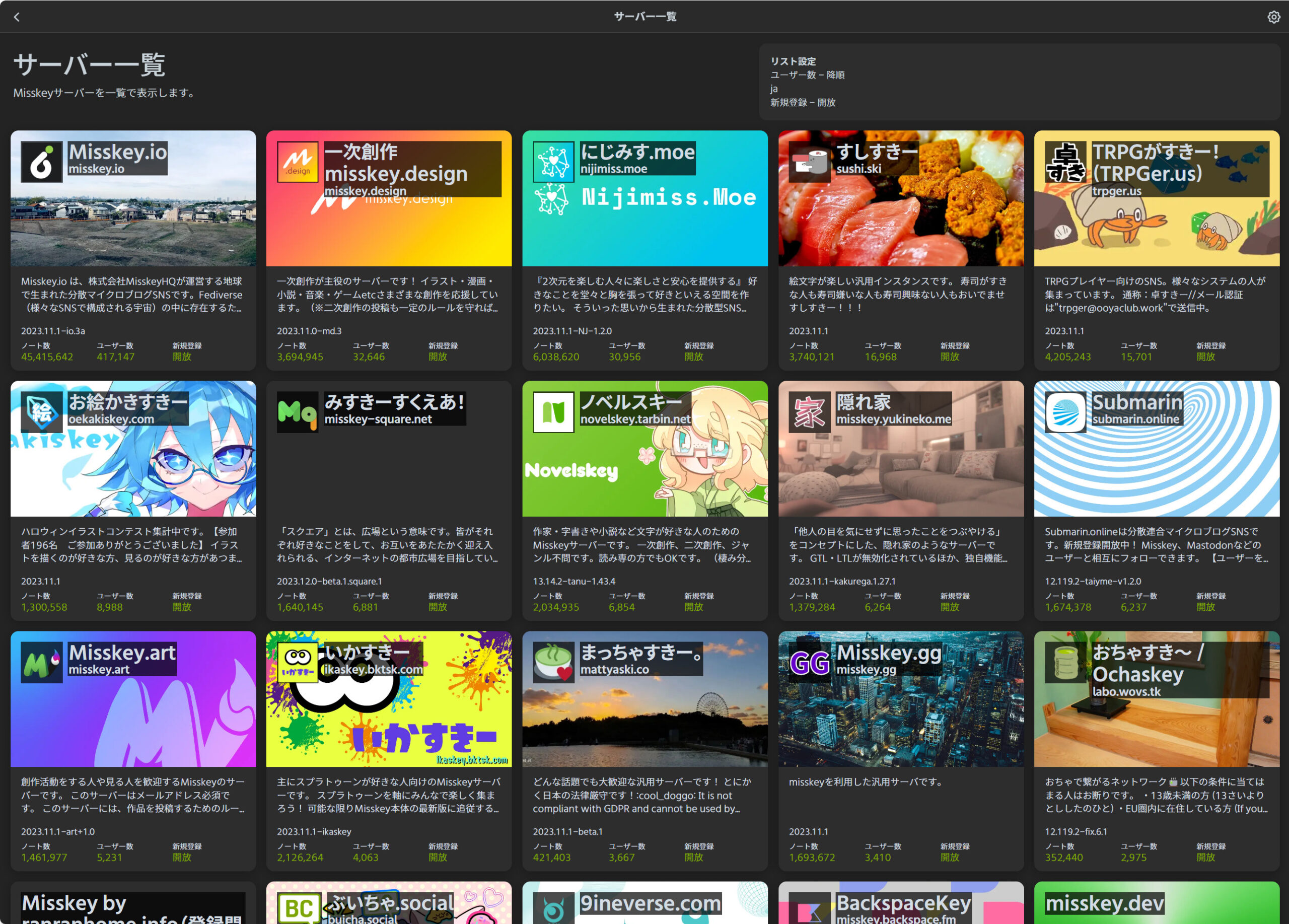
Task: Click Misskey.io user count 417,147
Action: pyautogui.click(x=115, y=357)
